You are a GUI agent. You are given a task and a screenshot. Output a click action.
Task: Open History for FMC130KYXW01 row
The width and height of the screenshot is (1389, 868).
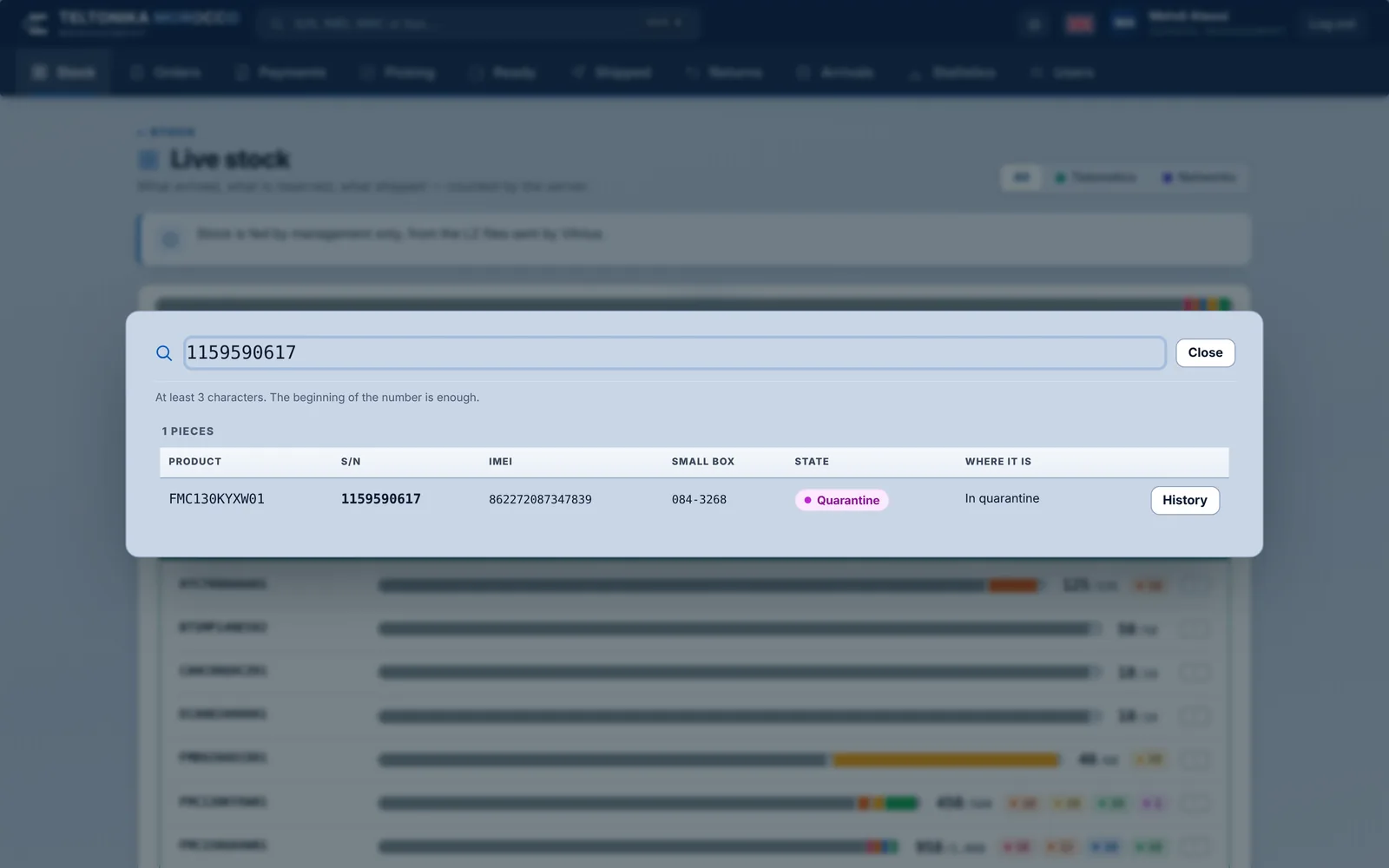[x=1185, y=500]
